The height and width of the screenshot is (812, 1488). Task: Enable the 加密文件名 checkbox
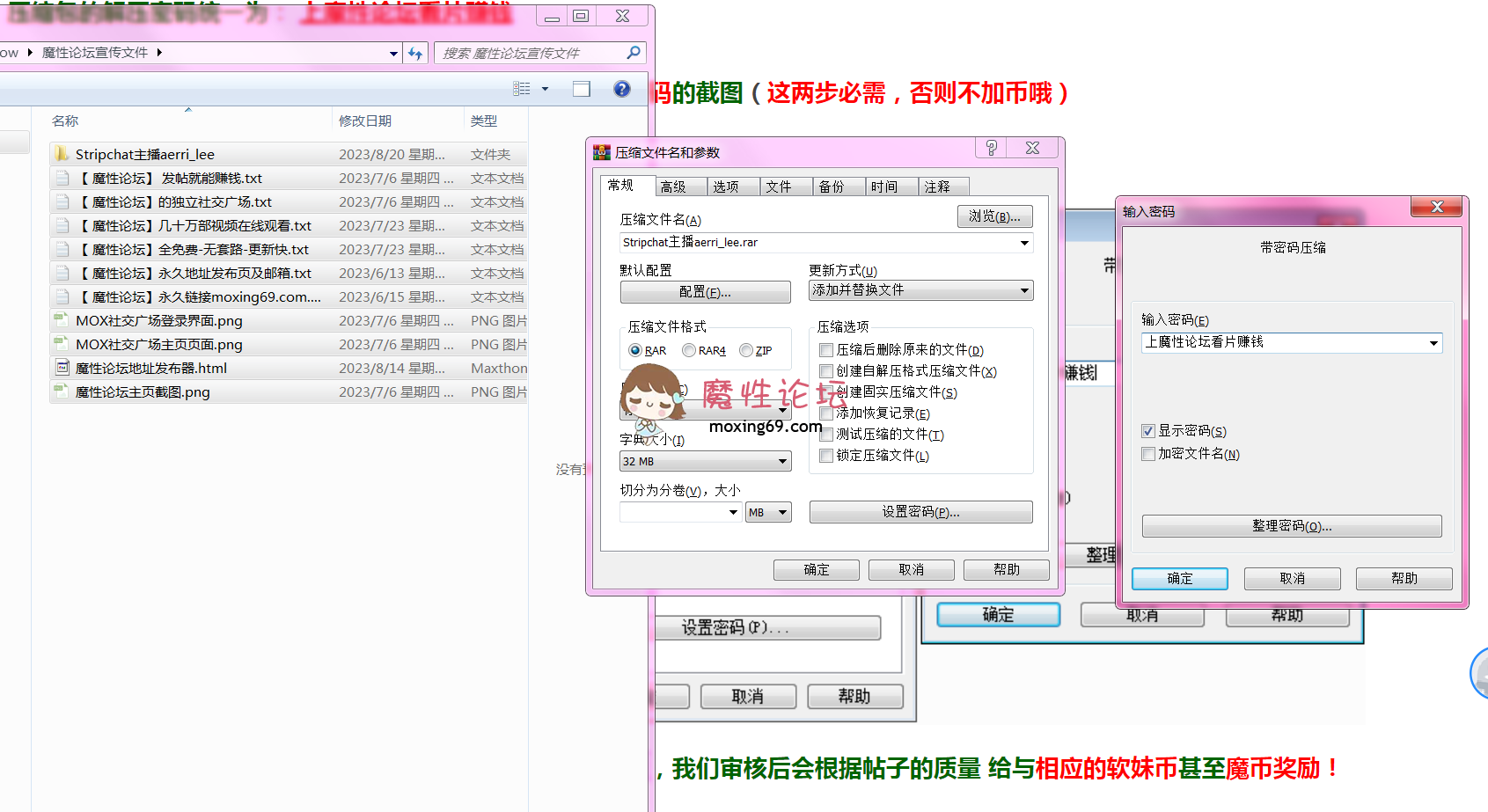pos(1148,453)
